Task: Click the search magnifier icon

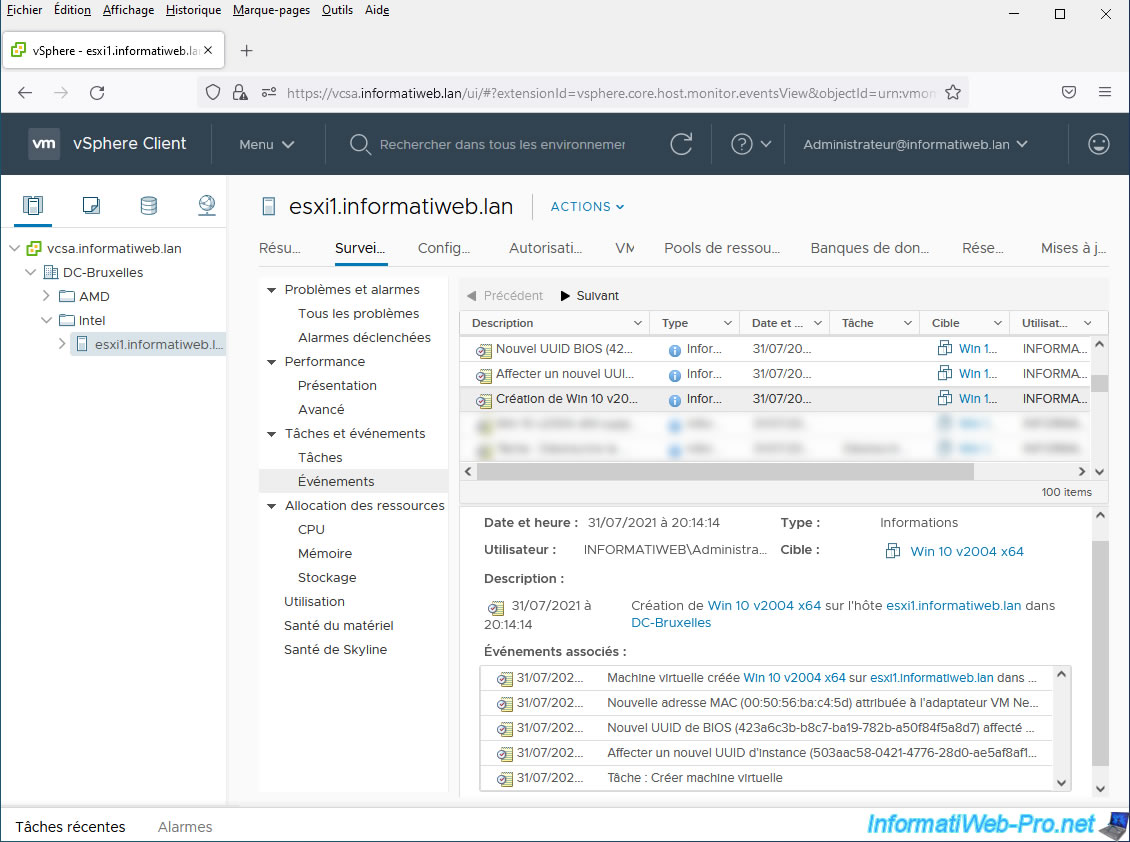Action: click(x=360, y=144)
